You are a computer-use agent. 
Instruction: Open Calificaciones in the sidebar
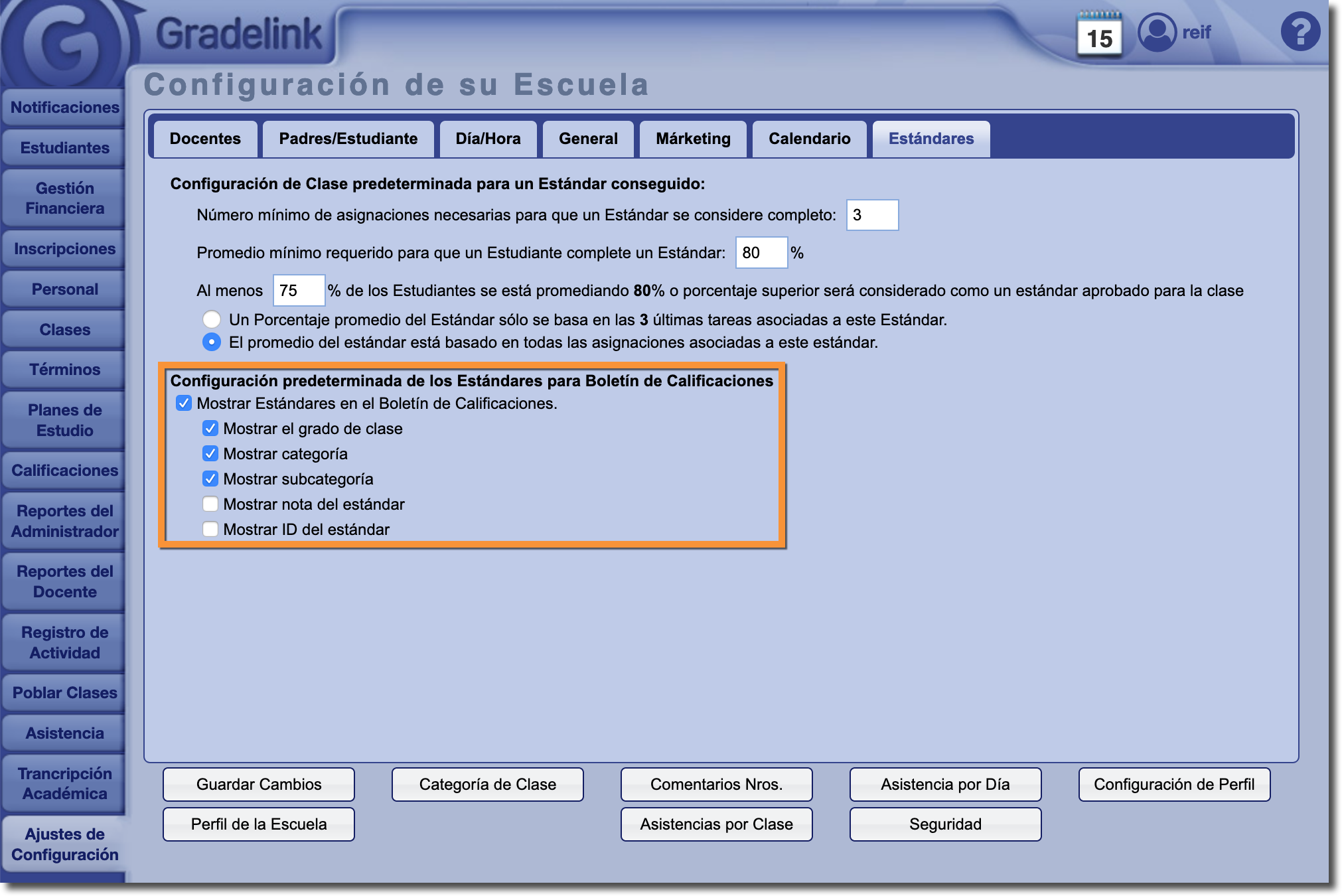point(64,471)
